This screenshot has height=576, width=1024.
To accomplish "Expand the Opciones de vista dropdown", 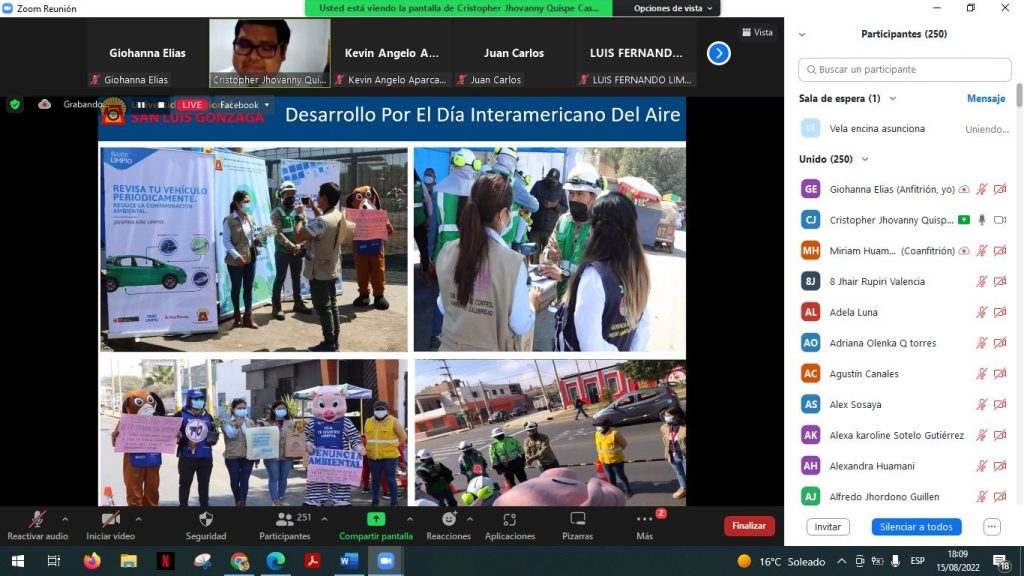I will 675,8.
